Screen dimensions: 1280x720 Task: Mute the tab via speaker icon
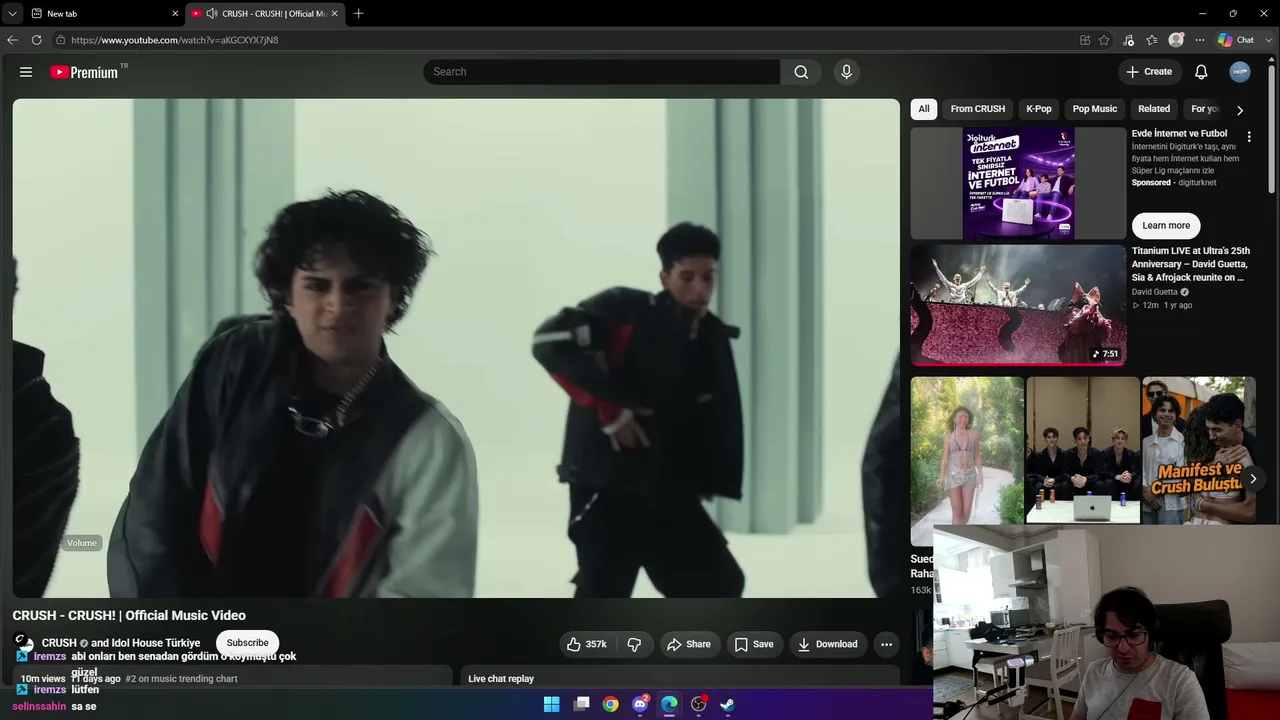point(212,13)
